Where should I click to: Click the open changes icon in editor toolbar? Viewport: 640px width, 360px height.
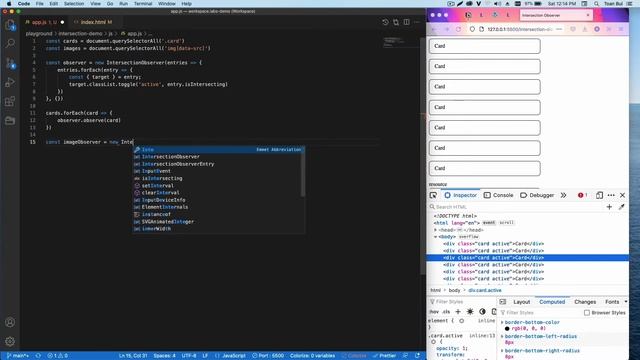click(x=396, y=22)
